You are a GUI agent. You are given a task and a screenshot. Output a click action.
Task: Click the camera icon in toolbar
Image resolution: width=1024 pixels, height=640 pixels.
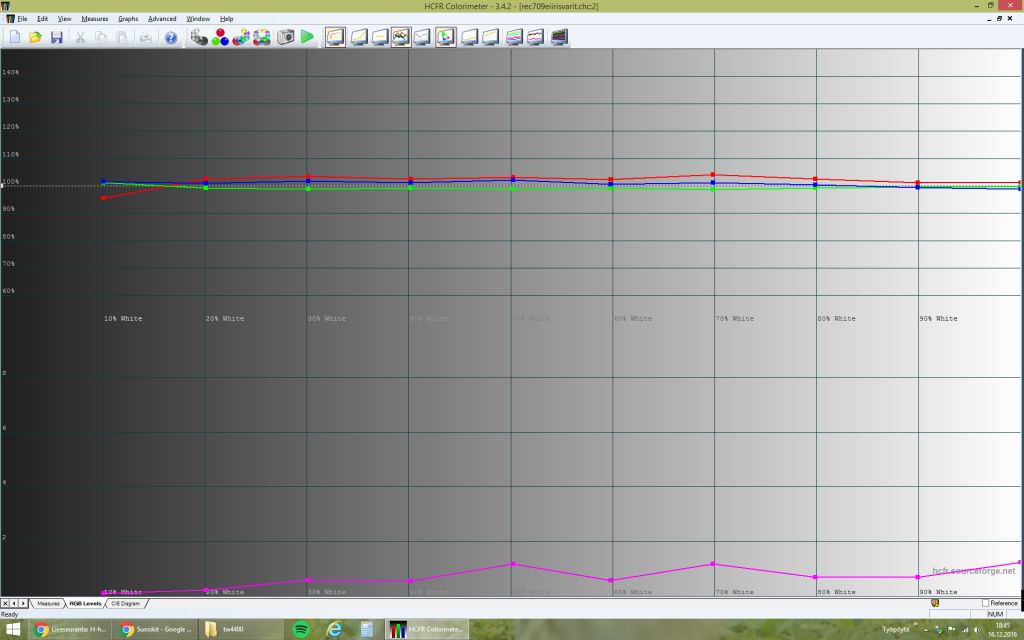[285, 37]
